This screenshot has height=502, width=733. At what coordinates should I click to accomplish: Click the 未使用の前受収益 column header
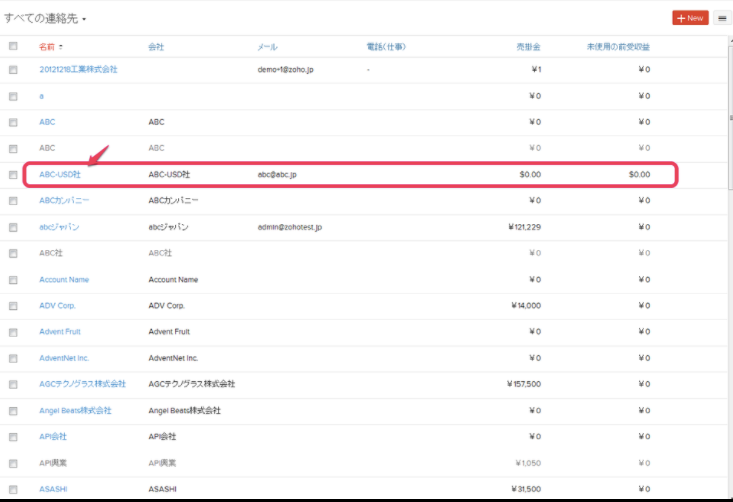[x=618, y=47]
